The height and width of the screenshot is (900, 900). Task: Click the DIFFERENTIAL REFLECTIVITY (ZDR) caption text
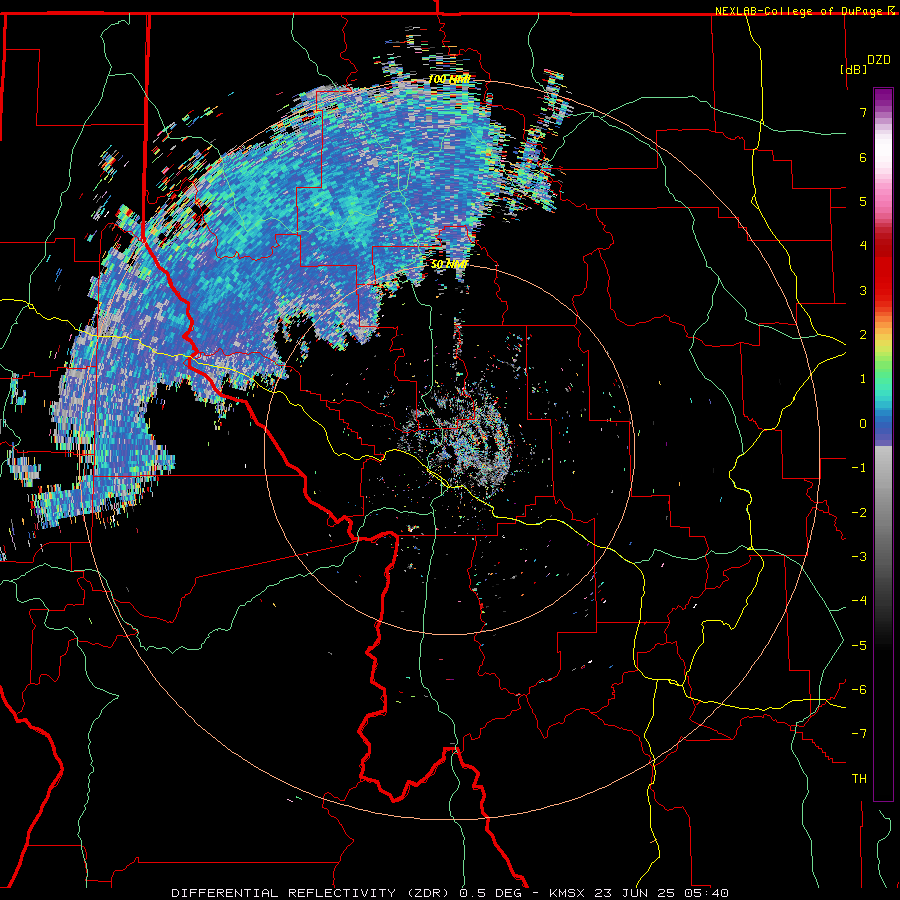click(313, 893)
